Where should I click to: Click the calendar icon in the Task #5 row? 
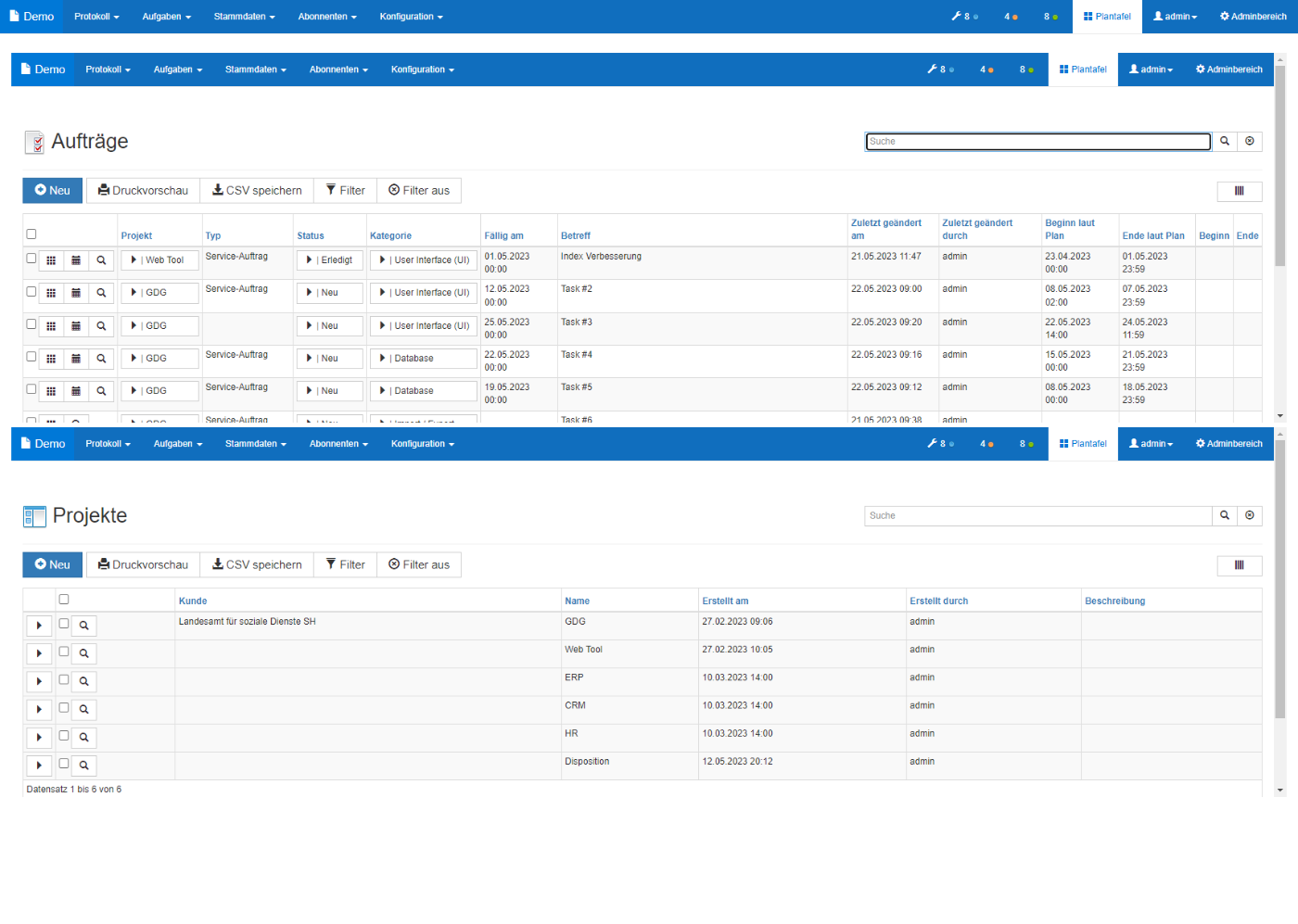click(x=76, y=391)
